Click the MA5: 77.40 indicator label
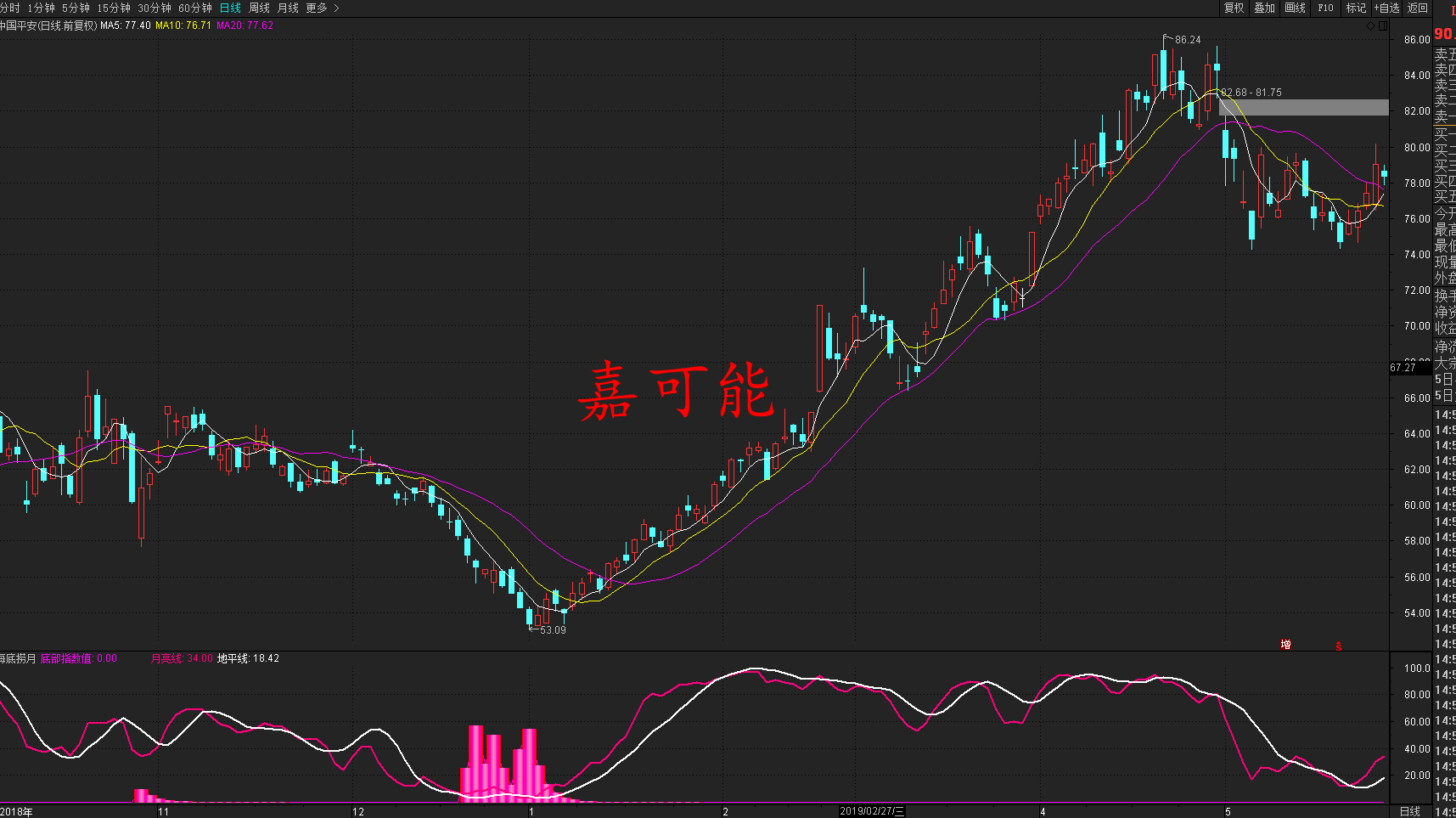This screenshot has height=818, width=1456. click(x=126, y=25)
